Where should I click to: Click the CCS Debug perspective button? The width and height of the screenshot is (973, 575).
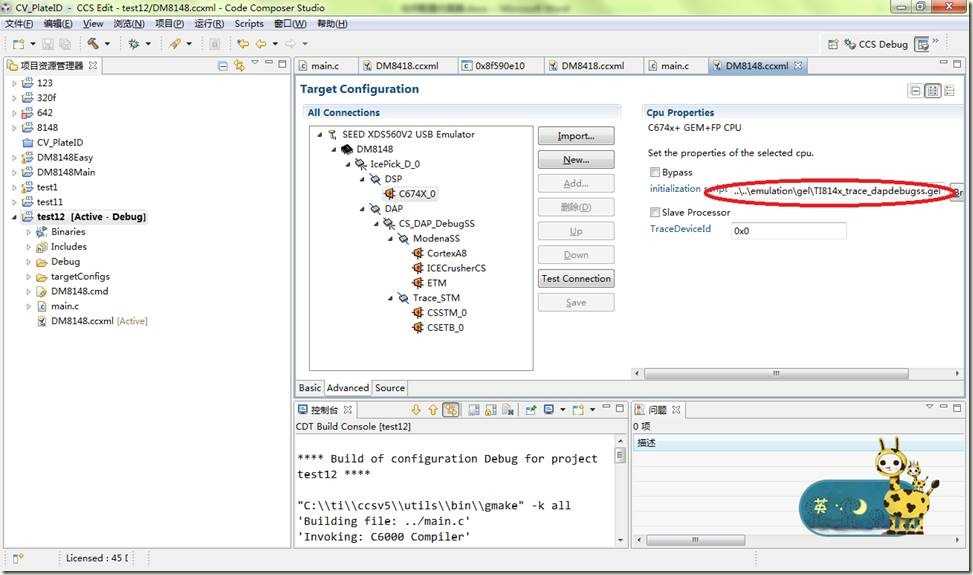tap(876, 45)
